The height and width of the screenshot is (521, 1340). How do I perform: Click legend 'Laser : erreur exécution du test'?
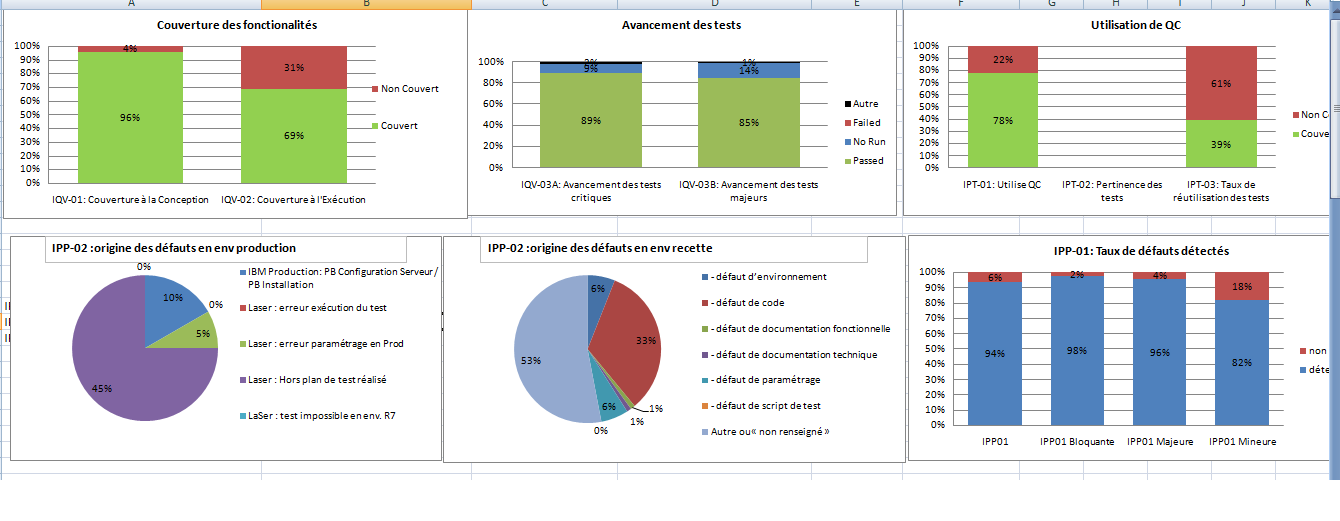314,309
